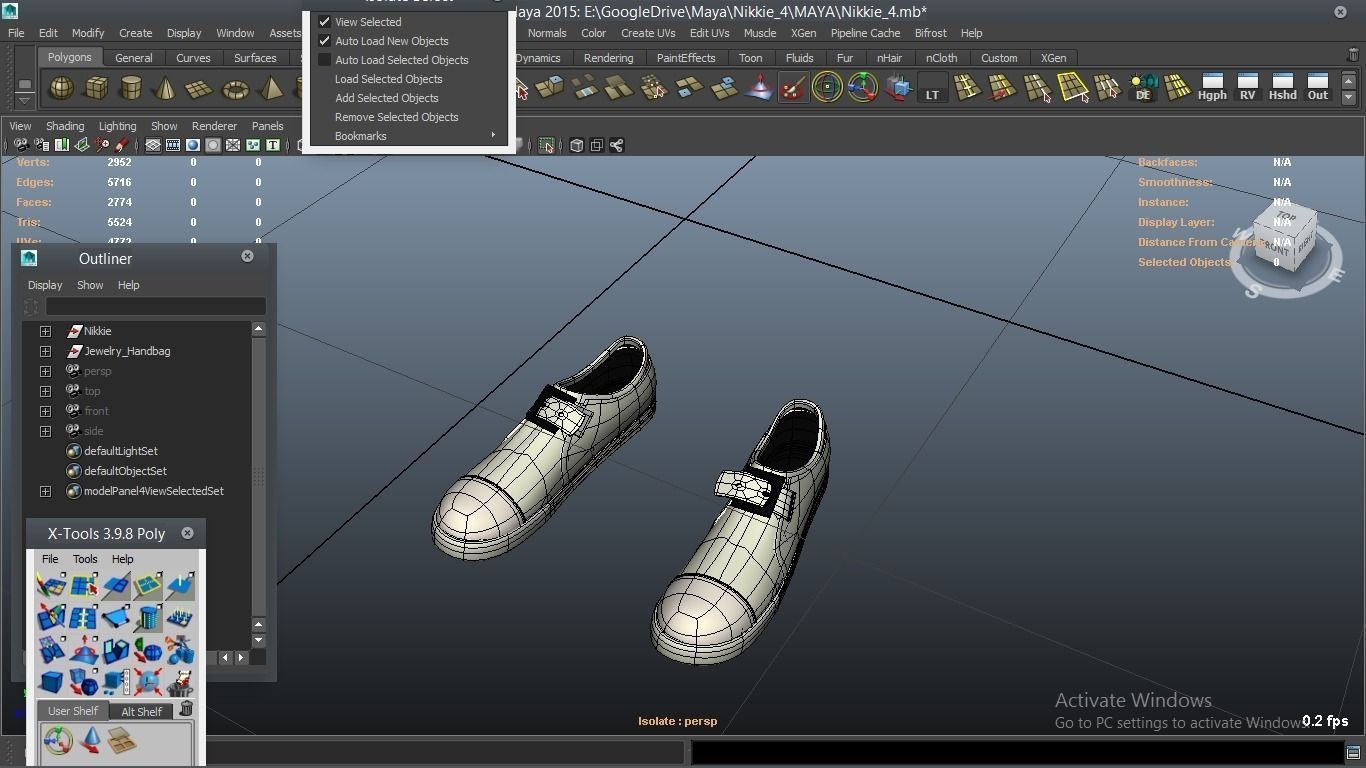Expand the persp camera node in Outliner
The height and width of the screenshot is (768, 1366).
45,371
